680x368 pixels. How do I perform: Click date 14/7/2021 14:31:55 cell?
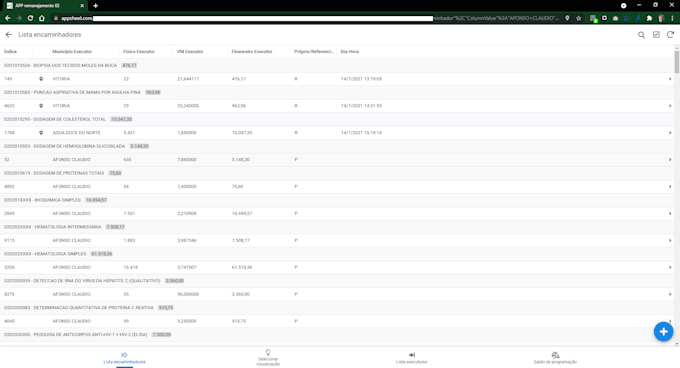click(361, 106)
